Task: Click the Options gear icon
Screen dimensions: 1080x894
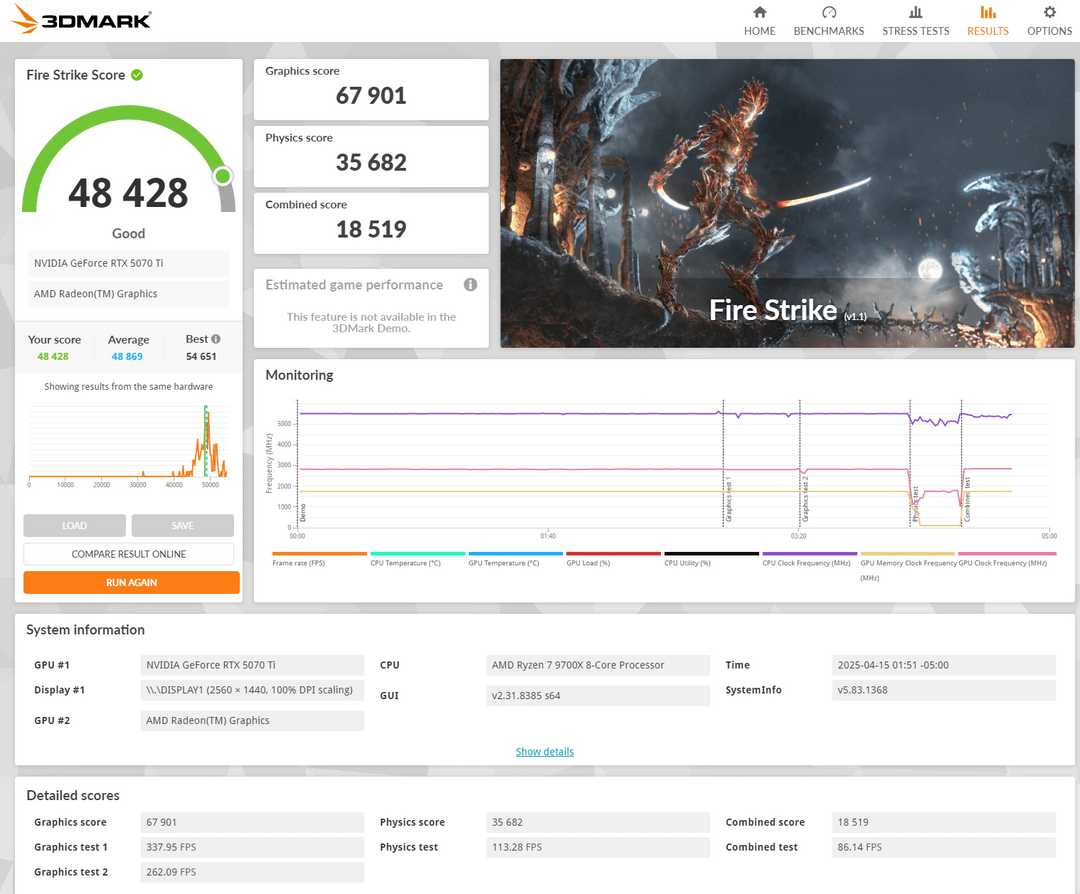Action: (1049, 12)
